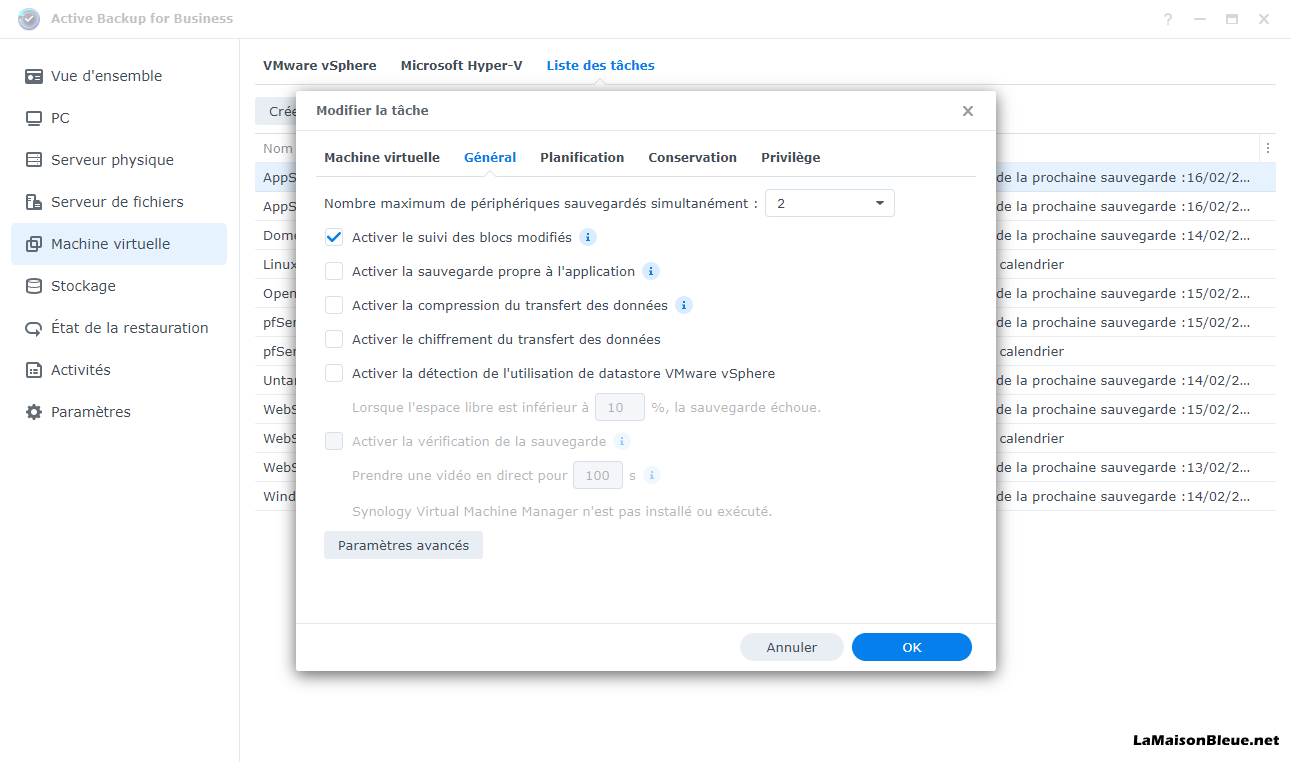Click the free space percentage field
The image size is (1291, 762).
coord(620,407)
